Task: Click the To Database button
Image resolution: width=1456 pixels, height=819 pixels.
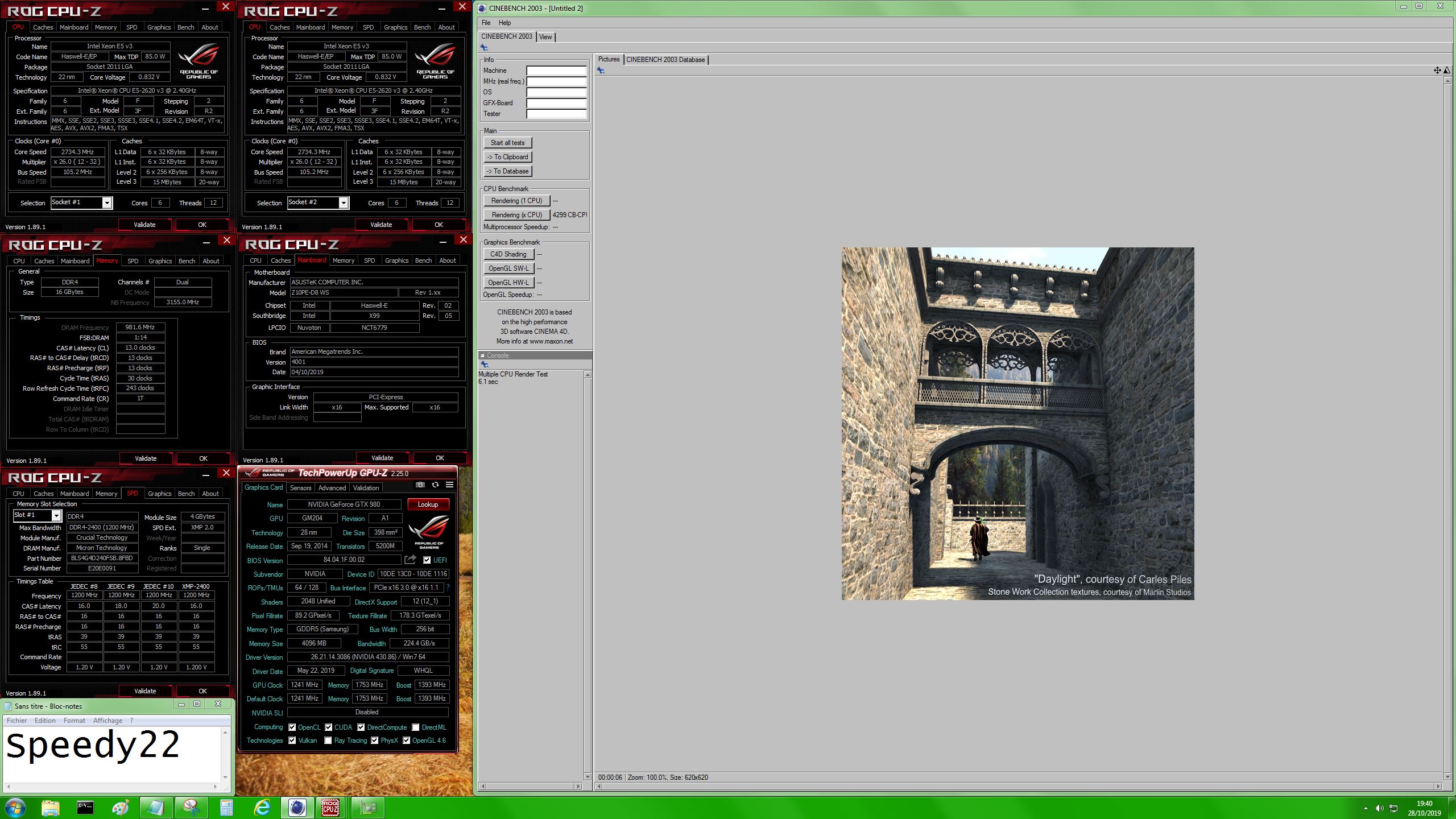Action: [508, 171]
